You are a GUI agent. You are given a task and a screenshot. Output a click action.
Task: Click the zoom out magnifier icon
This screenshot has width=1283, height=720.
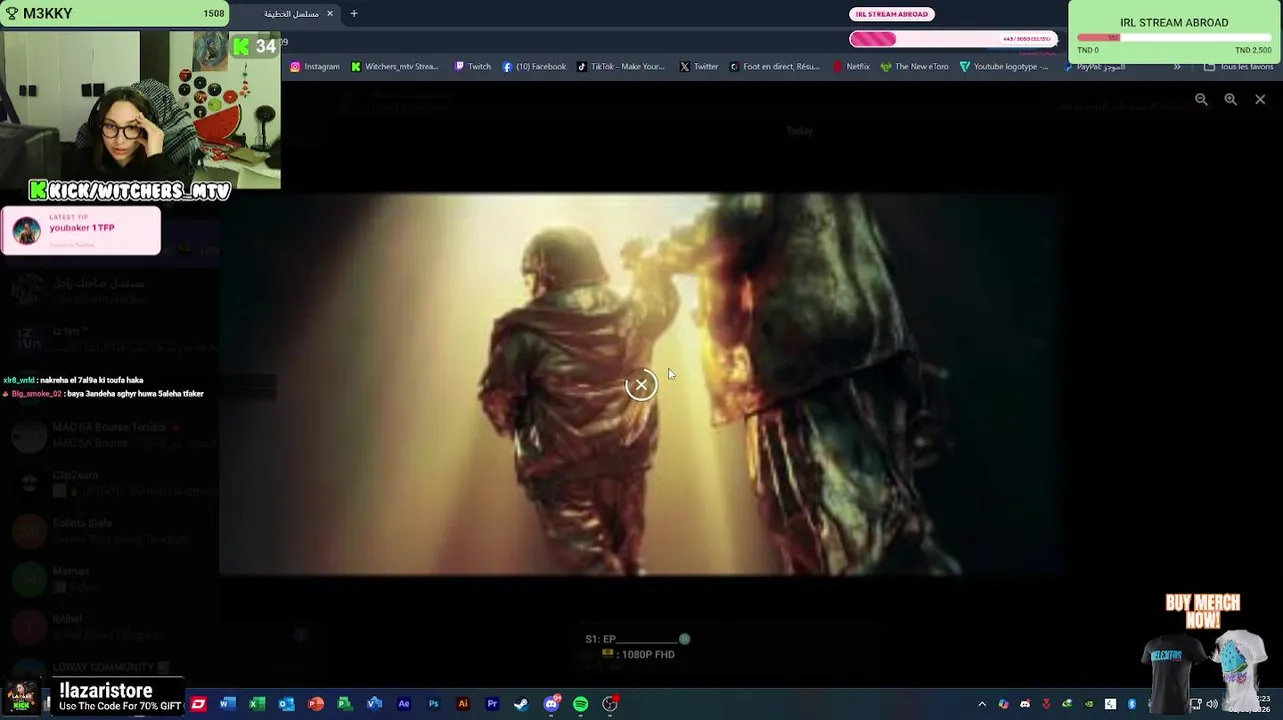click(1201, 100)
